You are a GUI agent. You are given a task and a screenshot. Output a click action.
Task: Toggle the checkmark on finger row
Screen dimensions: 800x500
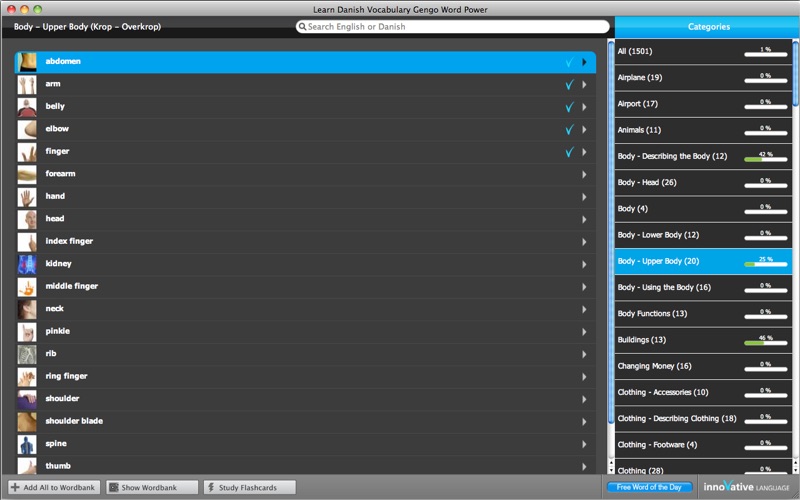(x=569, y=152)
